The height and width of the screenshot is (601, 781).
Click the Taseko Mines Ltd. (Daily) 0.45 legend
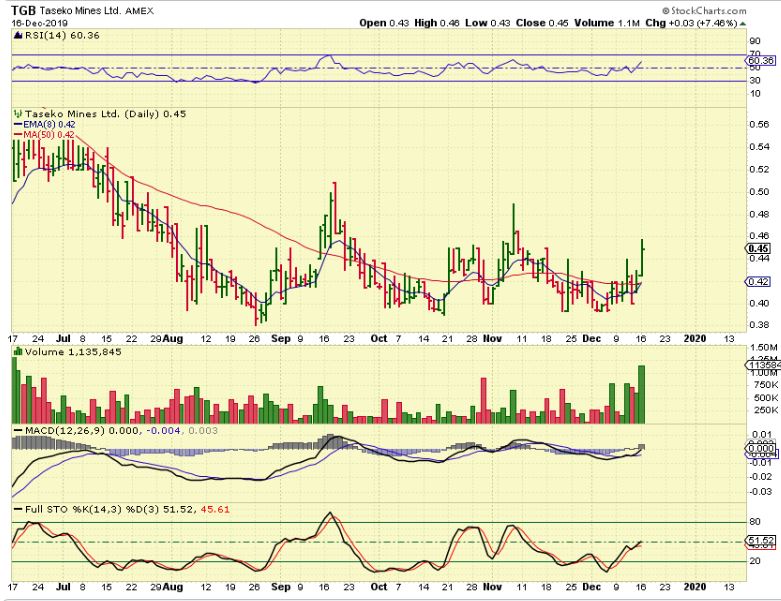click(106, 114)
